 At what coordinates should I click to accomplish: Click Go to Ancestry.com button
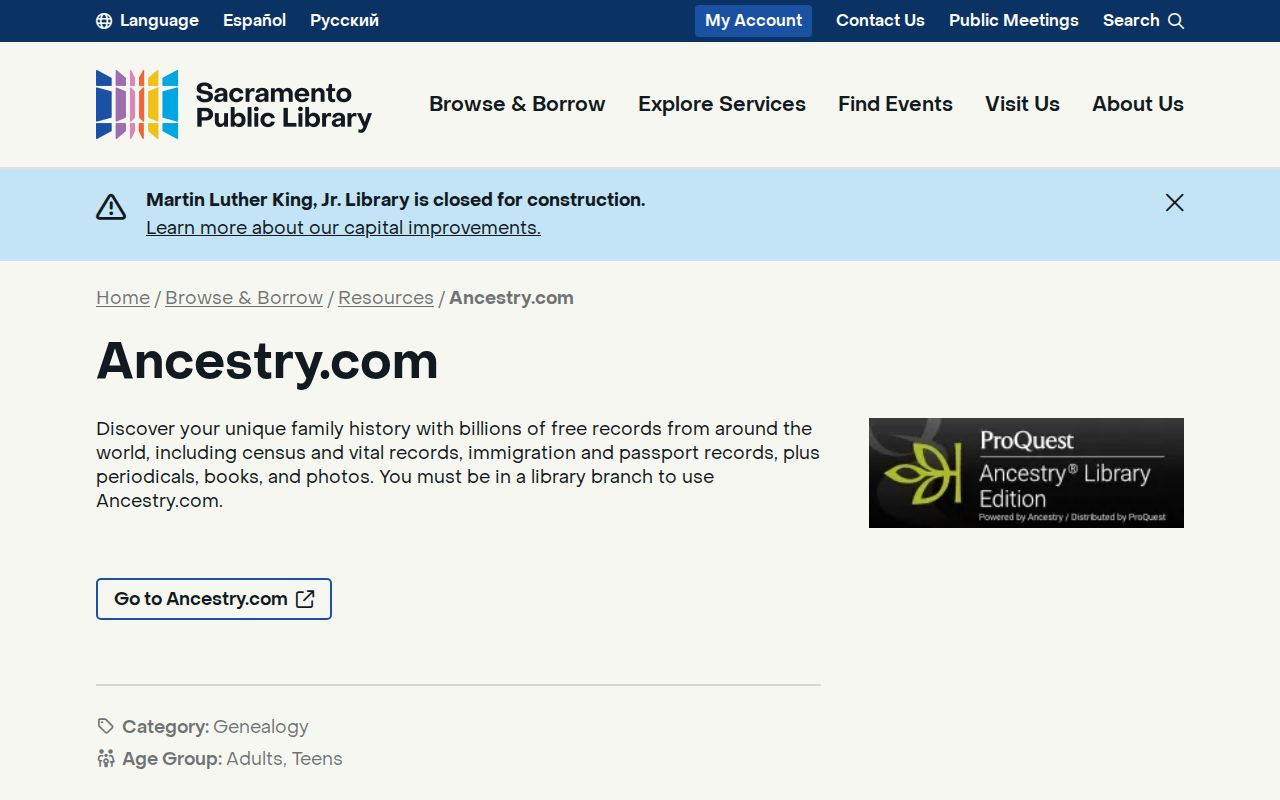tap(214, 599)
